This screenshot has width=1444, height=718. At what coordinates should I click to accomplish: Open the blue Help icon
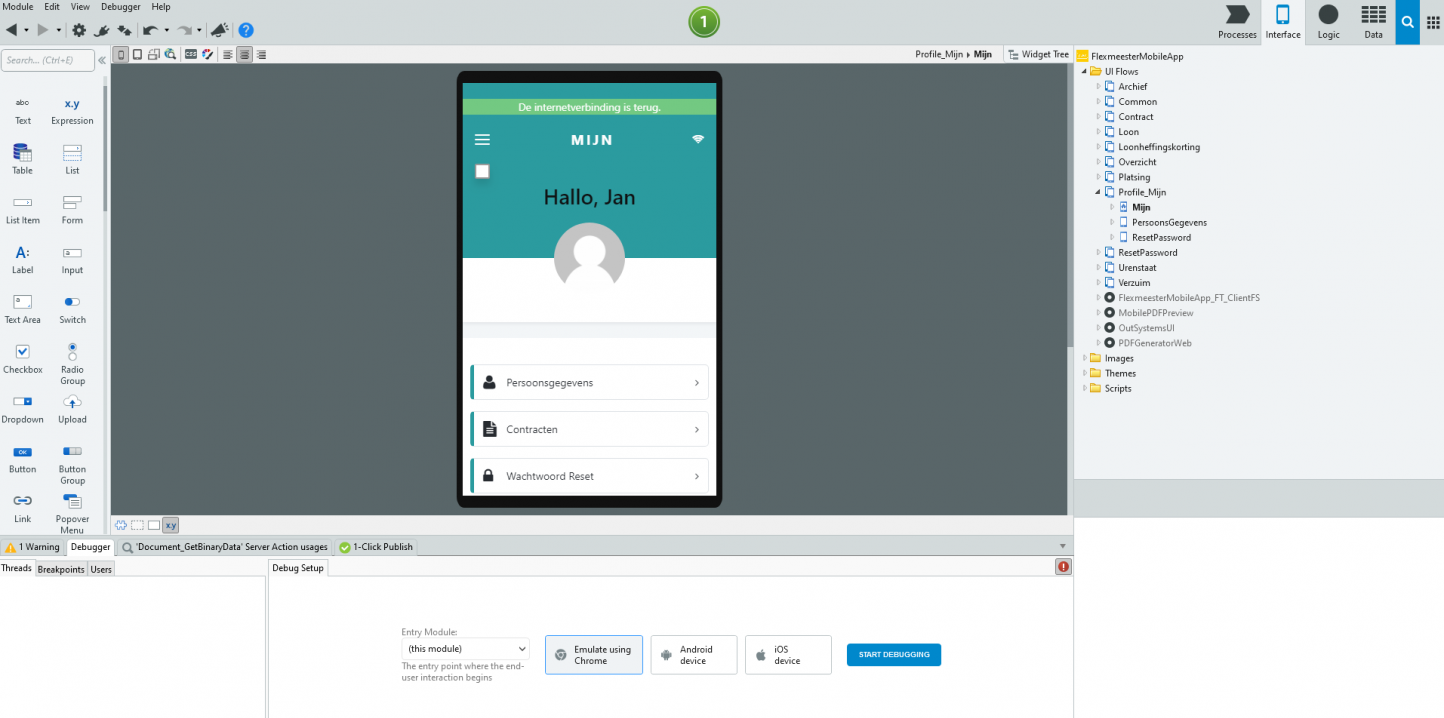246,29
